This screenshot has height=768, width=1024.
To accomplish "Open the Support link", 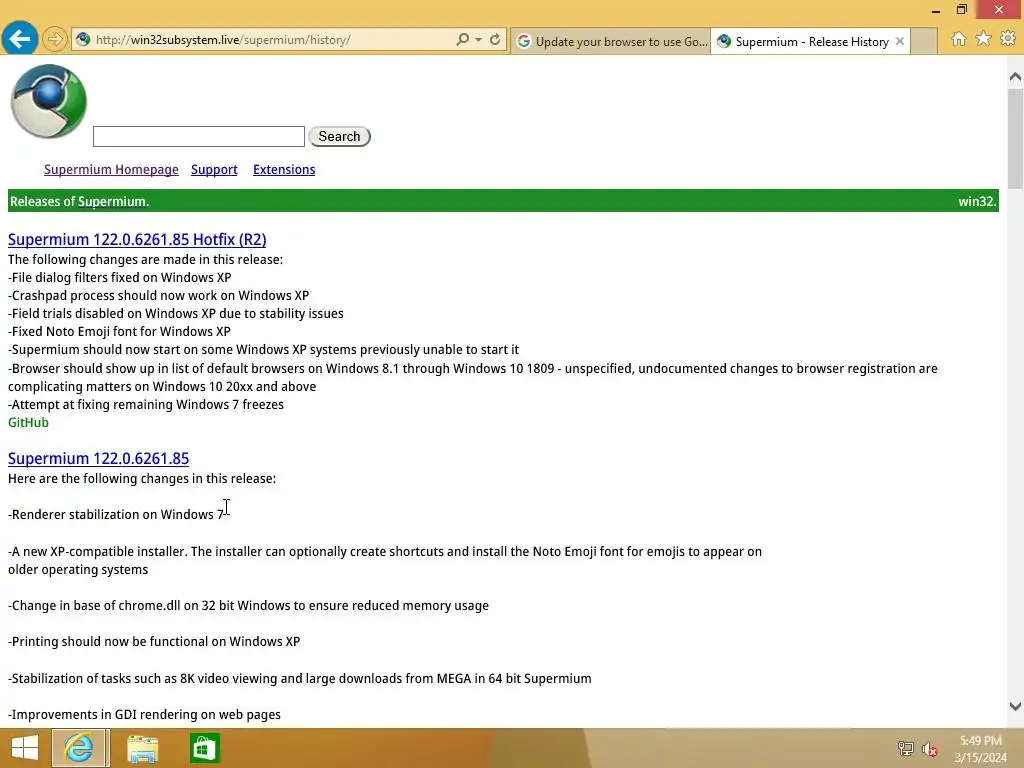I will (x=214, y=170).
